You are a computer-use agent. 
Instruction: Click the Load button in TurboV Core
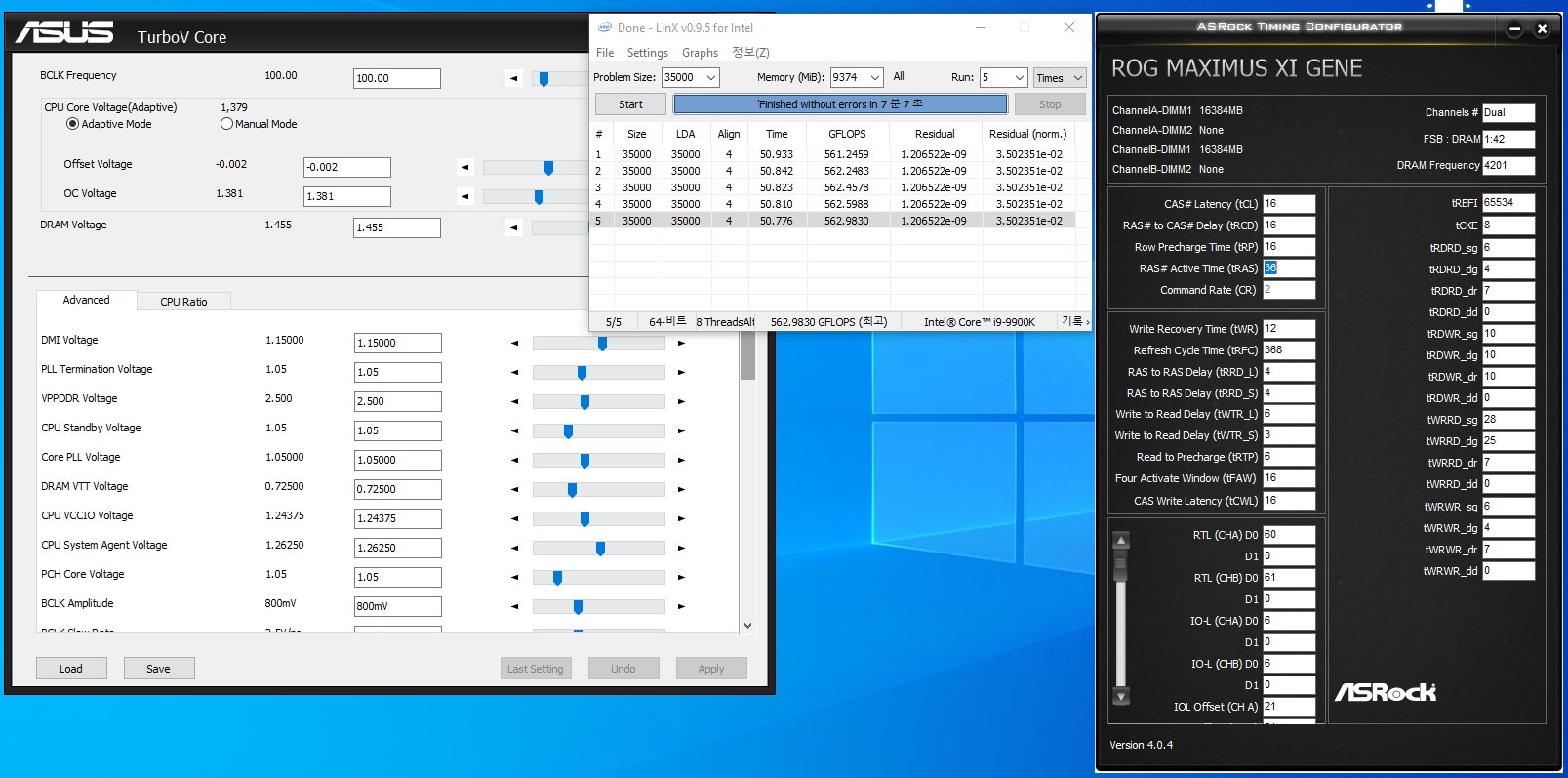pos(70,669)
